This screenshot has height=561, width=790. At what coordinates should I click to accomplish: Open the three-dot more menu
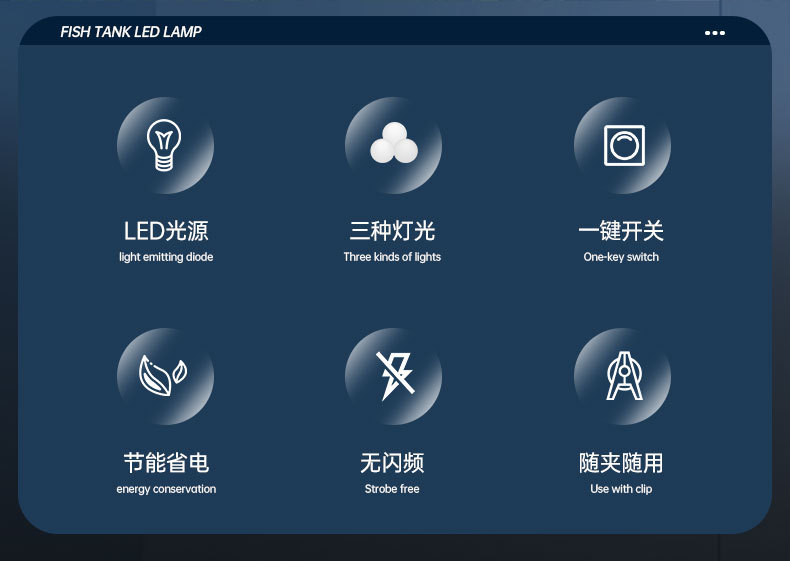715,33
